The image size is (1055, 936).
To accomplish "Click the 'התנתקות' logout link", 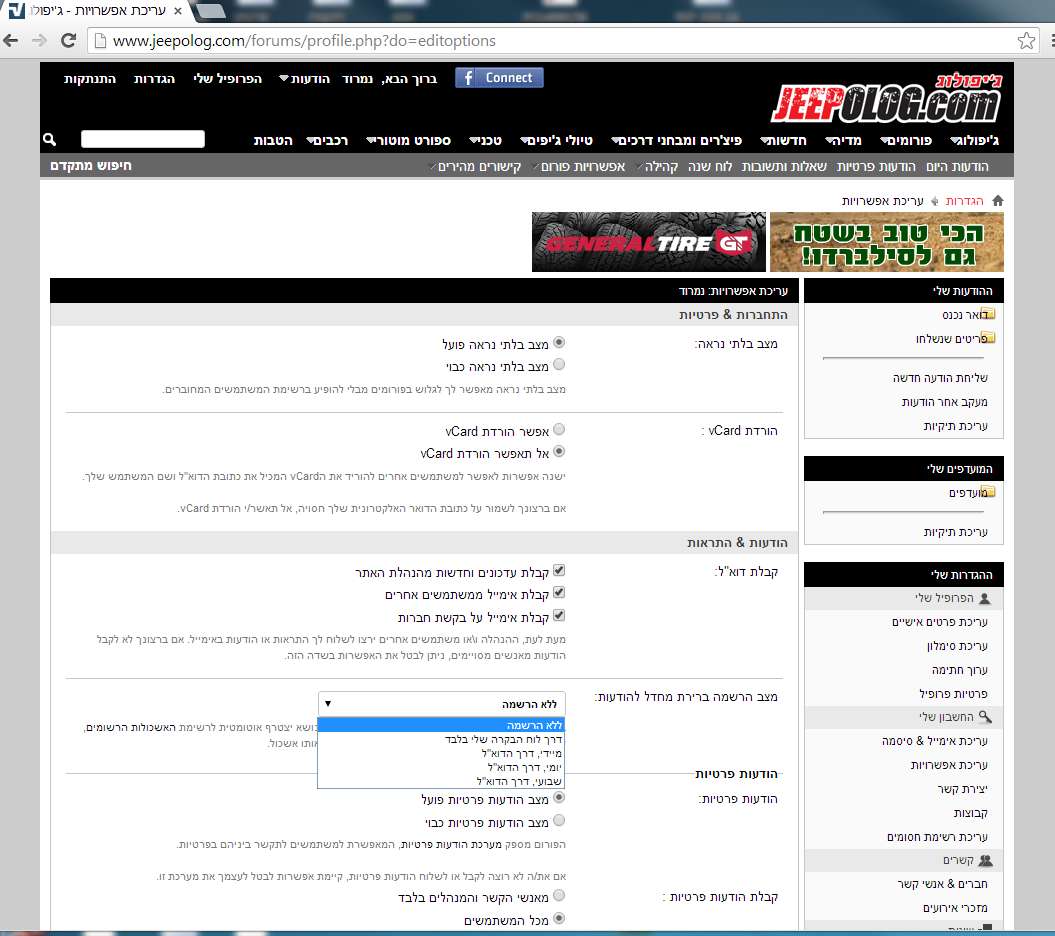I will click(90, 78).
